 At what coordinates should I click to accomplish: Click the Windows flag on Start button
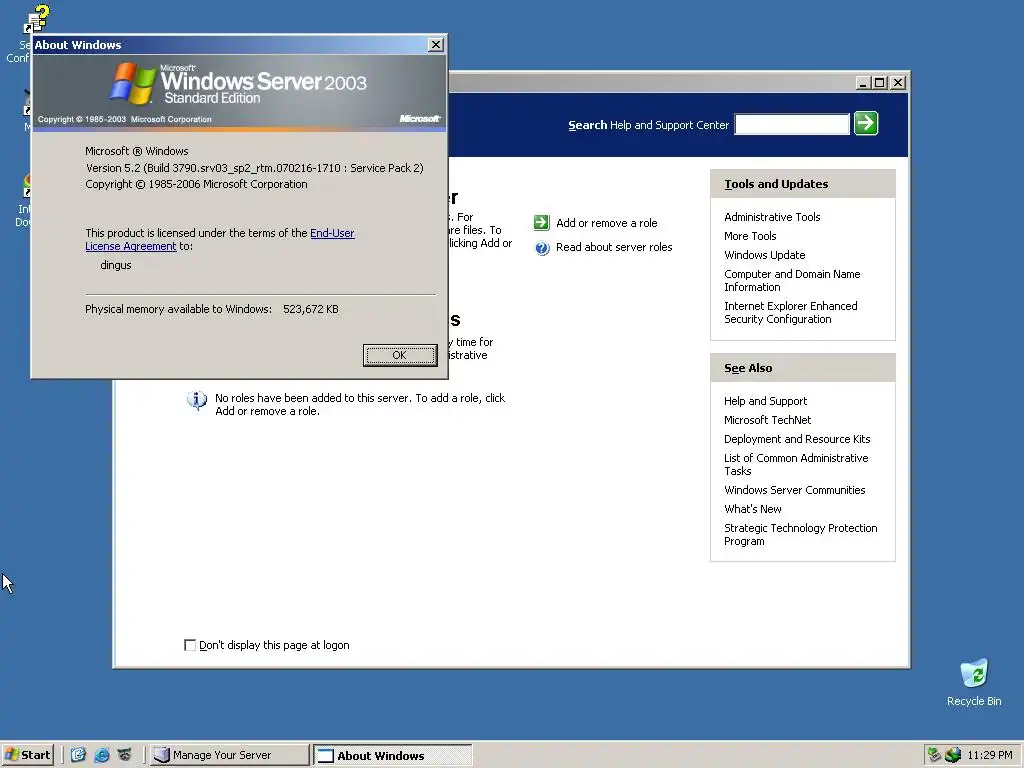click(12, 755)
